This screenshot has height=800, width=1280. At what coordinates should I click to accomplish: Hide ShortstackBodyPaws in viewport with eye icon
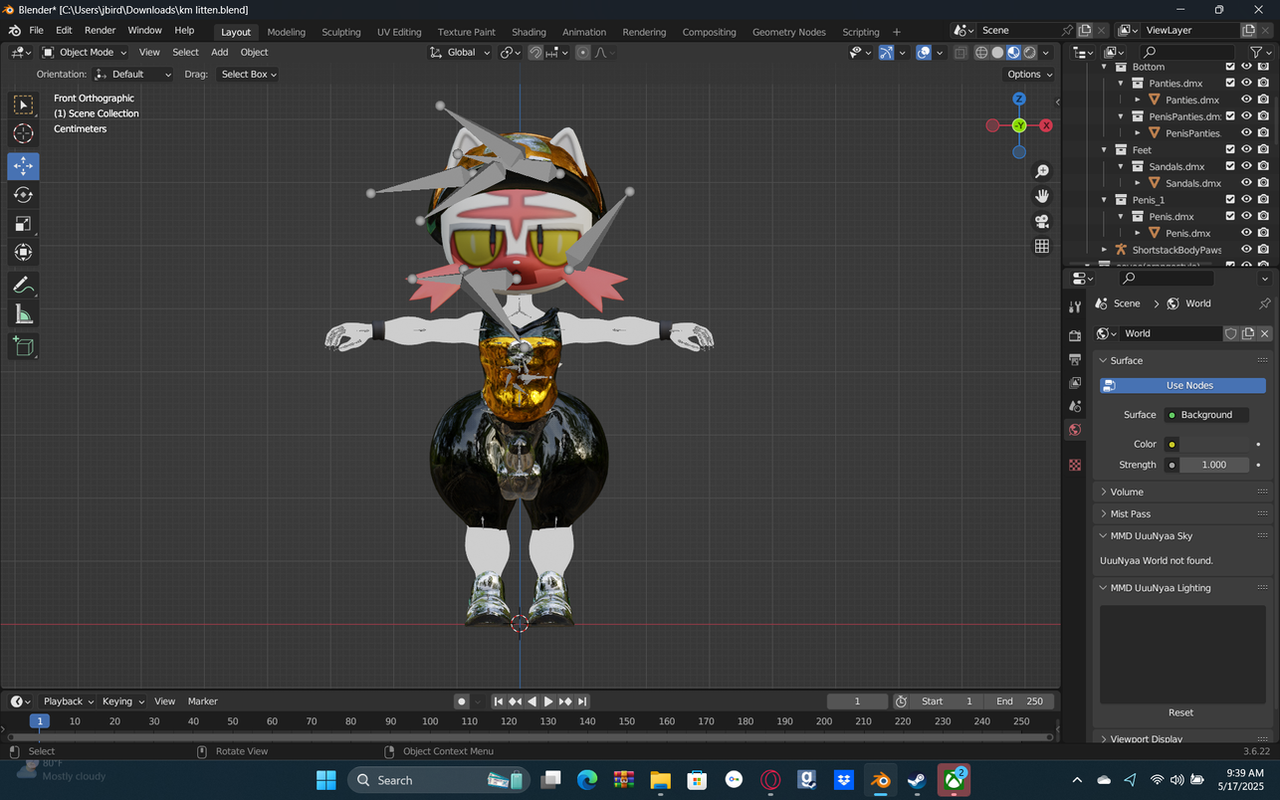pyautogui.click(x=1247, y=249)
